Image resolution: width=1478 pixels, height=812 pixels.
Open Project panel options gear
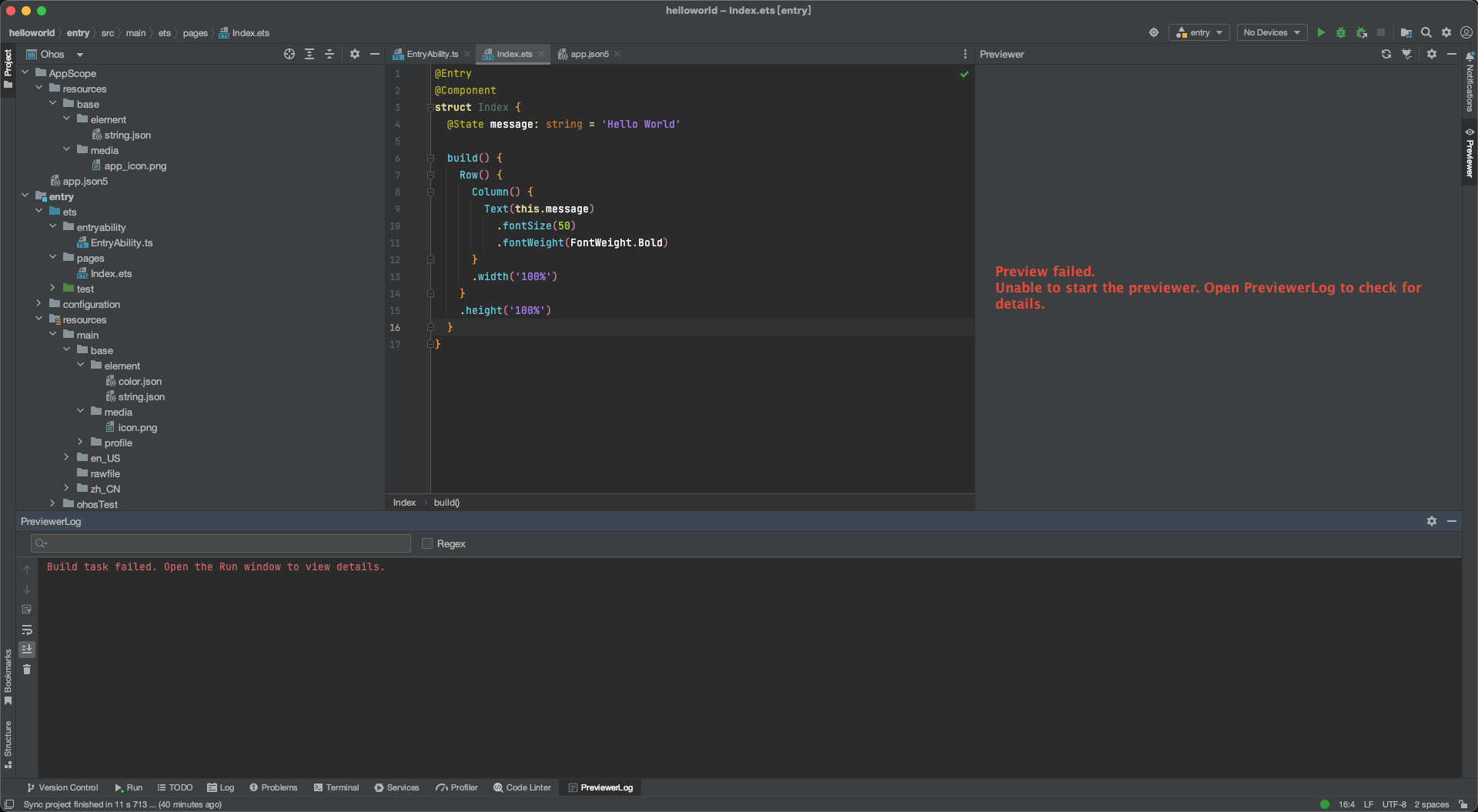[355, 54]
